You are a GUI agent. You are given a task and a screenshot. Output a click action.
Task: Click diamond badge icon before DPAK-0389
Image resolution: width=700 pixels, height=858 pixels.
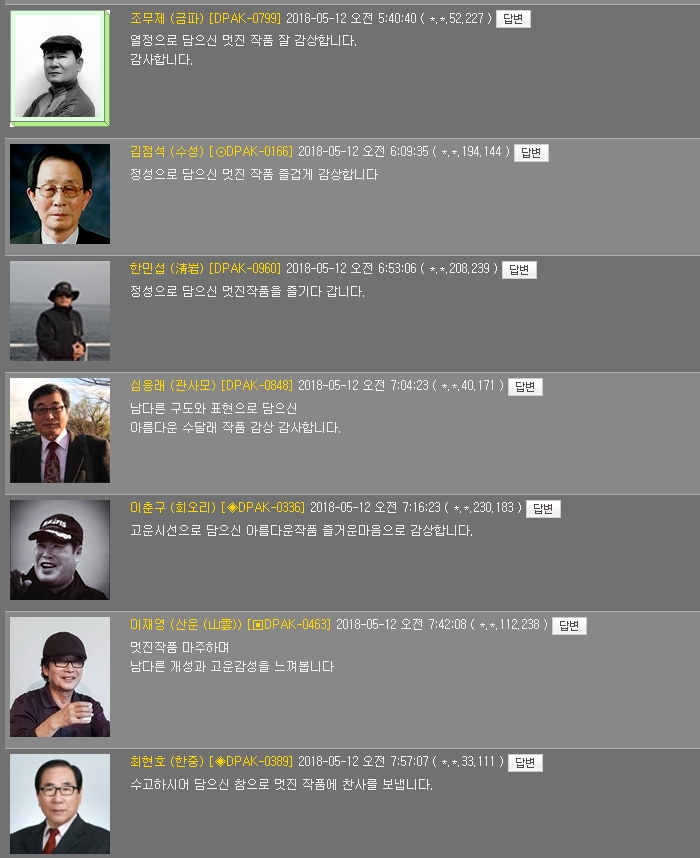pos(221,762)
